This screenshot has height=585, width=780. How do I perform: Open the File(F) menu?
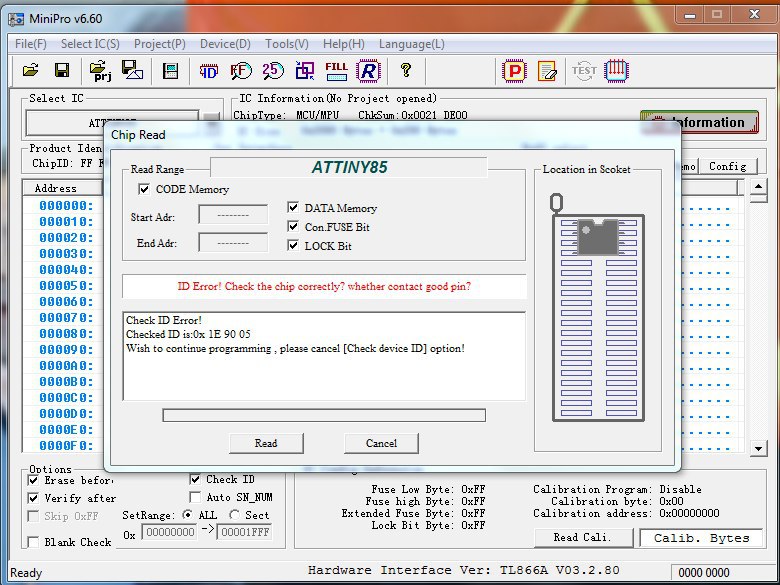(31, 44)
